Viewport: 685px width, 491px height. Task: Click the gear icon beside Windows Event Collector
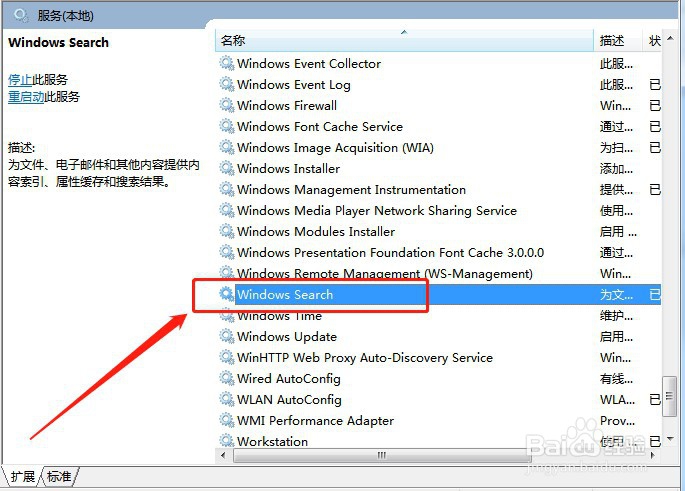click(x=226, y=63)
